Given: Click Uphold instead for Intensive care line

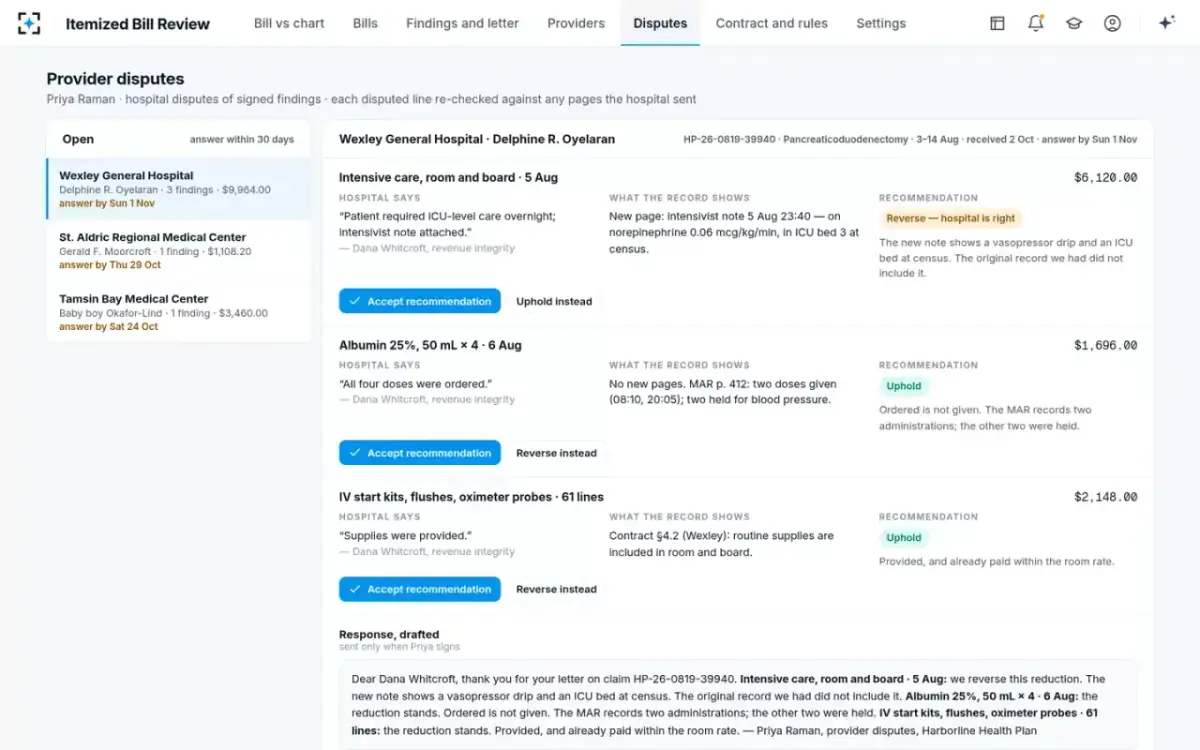Looking at the screenshot, I should tap(554, 301).
